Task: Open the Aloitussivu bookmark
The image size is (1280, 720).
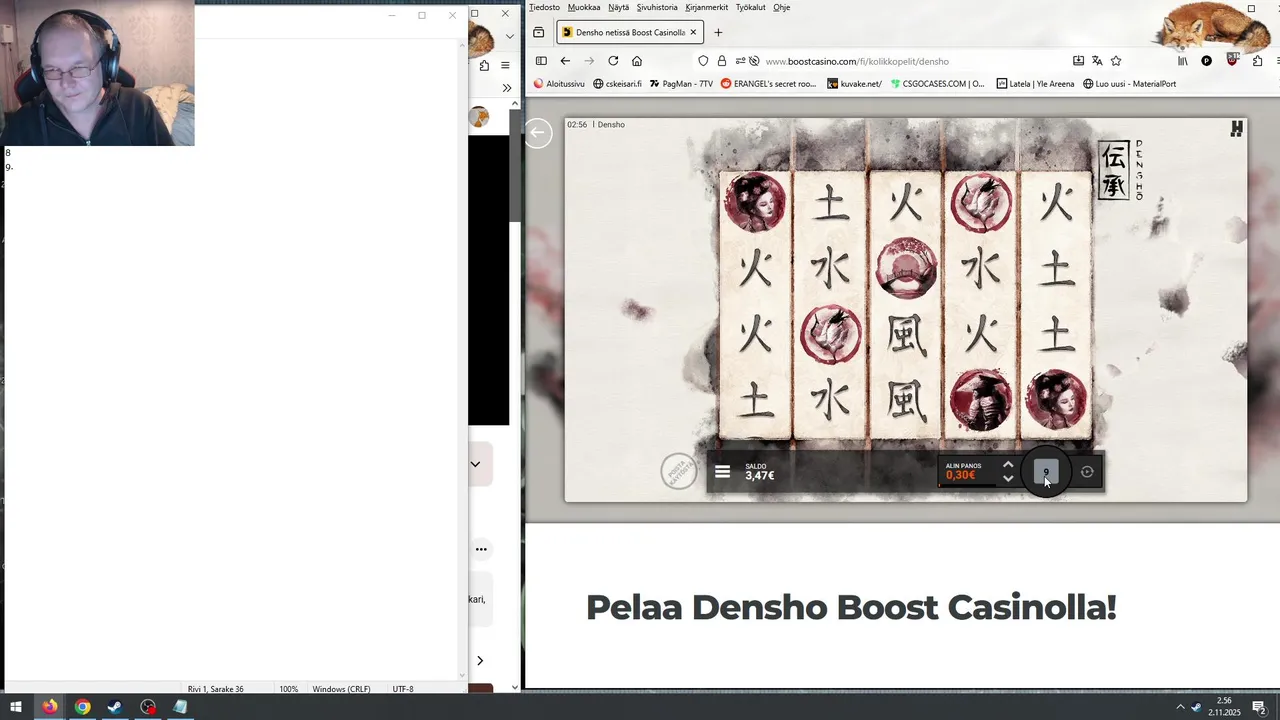Action: pos(559,84)
